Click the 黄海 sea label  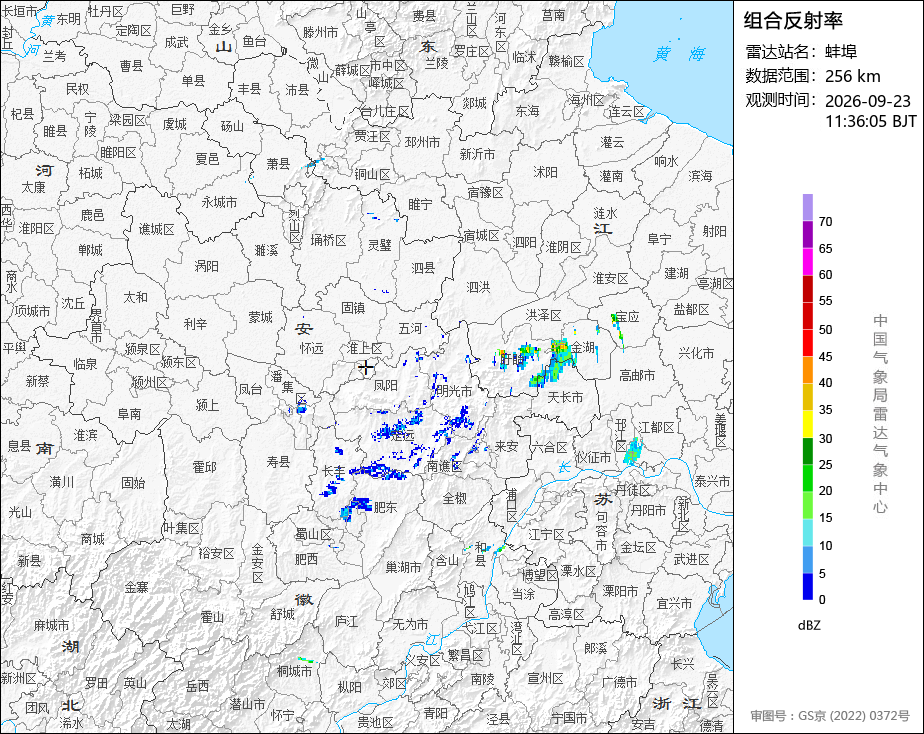[x=679, y=54]
